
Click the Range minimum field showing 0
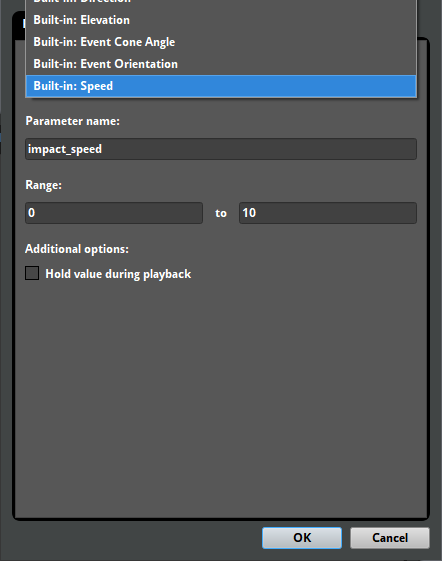coord(114,213)
